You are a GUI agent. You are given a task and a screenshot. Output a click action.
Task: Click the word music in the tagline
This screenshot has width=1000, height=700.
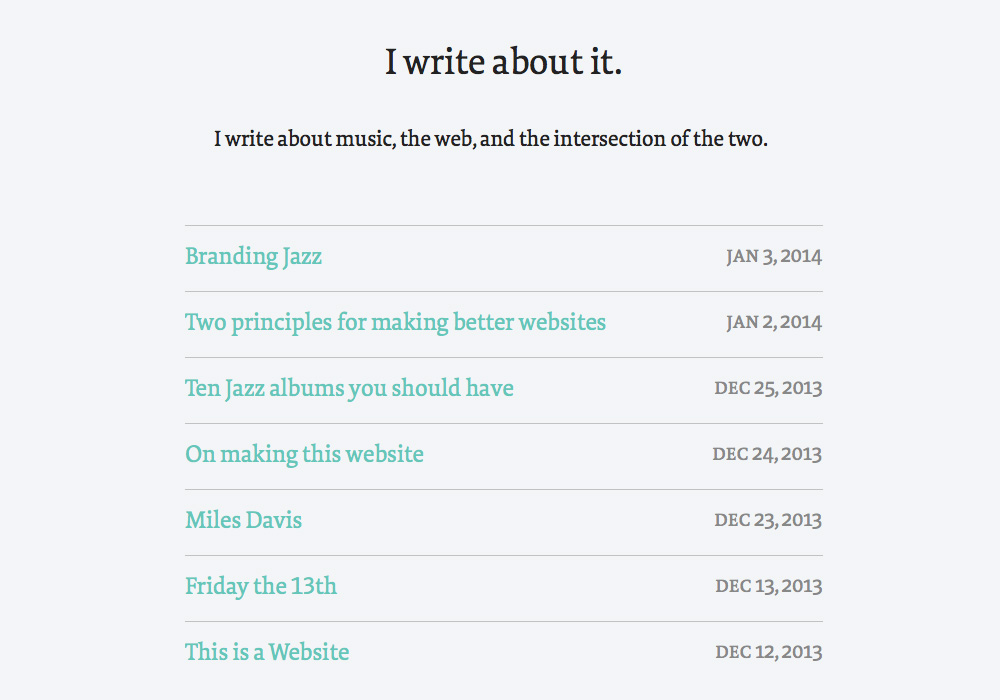[x=363, y=139]
